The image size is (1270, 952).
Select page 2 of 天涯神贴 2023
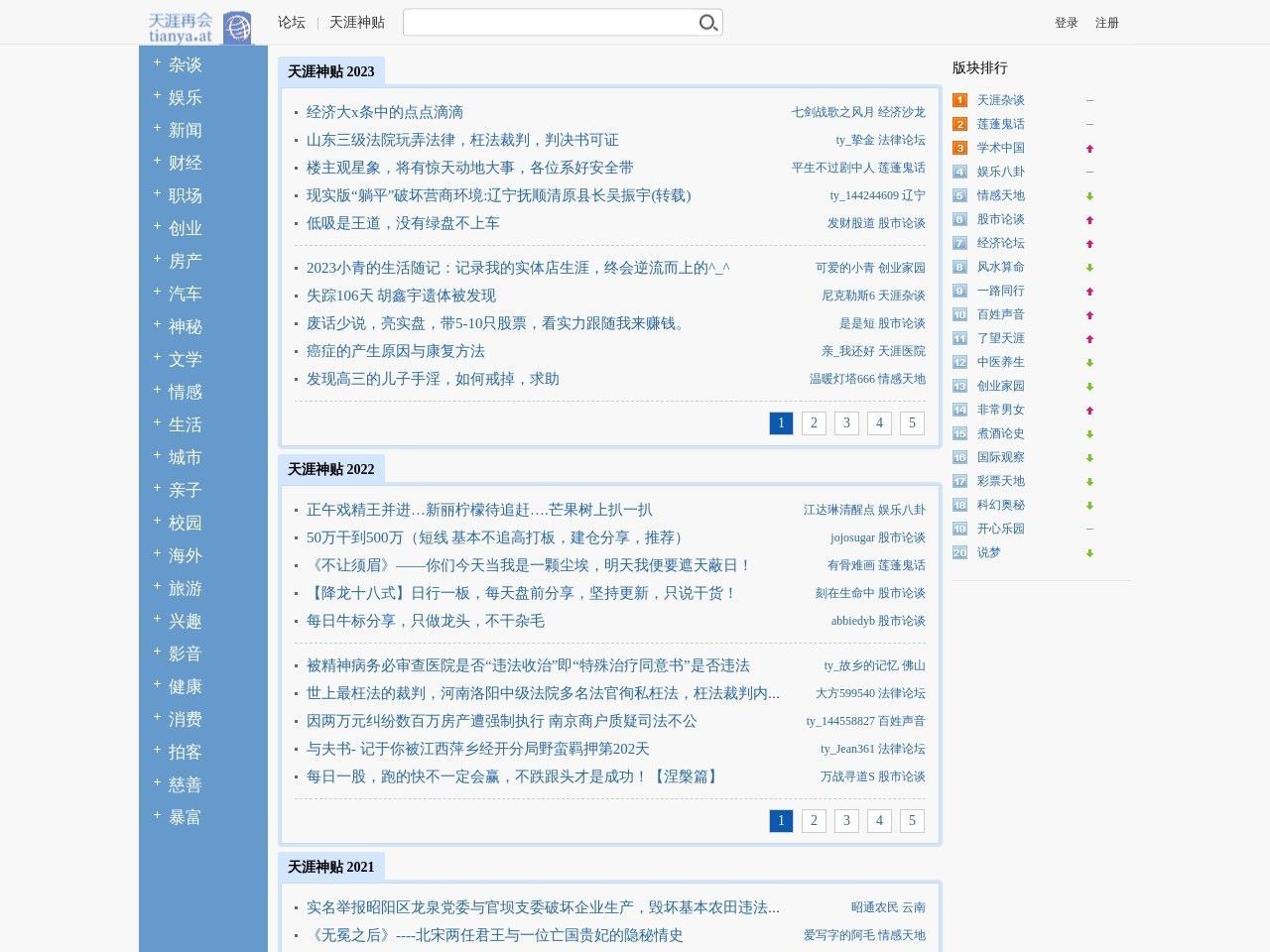pos(814,423)
